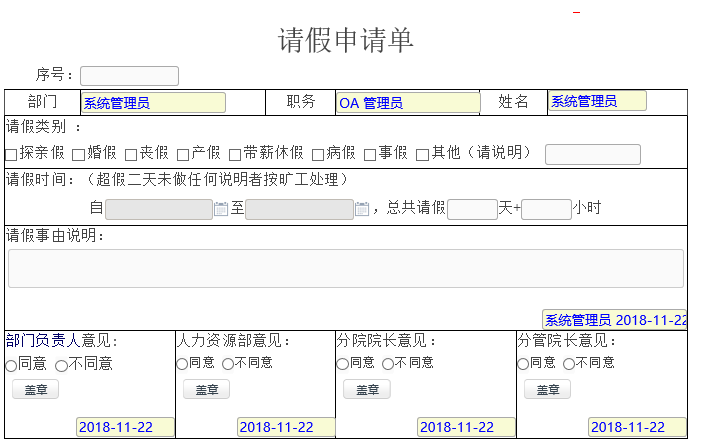The height and width of the screenshot is (444, 706).
Task: Open calendar picker for leave start date
Action: (x=221, y=209)
